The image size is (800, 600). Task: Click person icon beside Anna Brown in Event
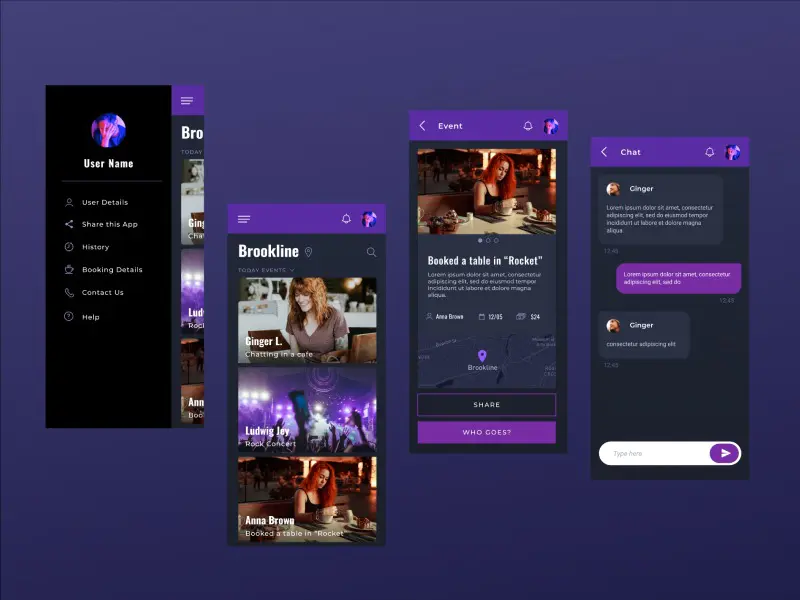tap(429, 316)
